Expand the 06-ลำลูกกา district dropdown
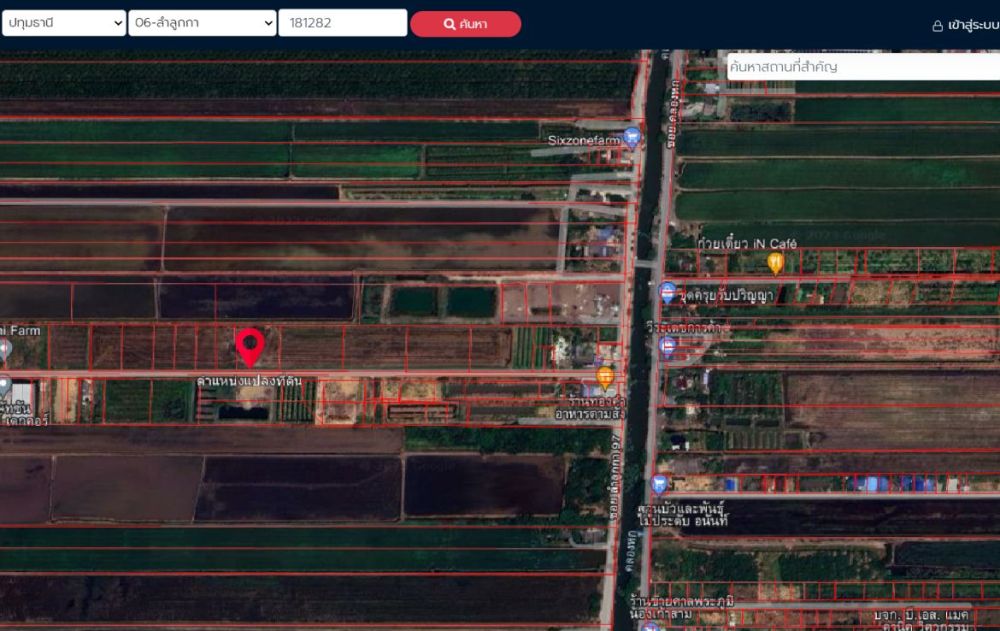The width and height of the screenshot is (1000, 631). tap(202, 23)
